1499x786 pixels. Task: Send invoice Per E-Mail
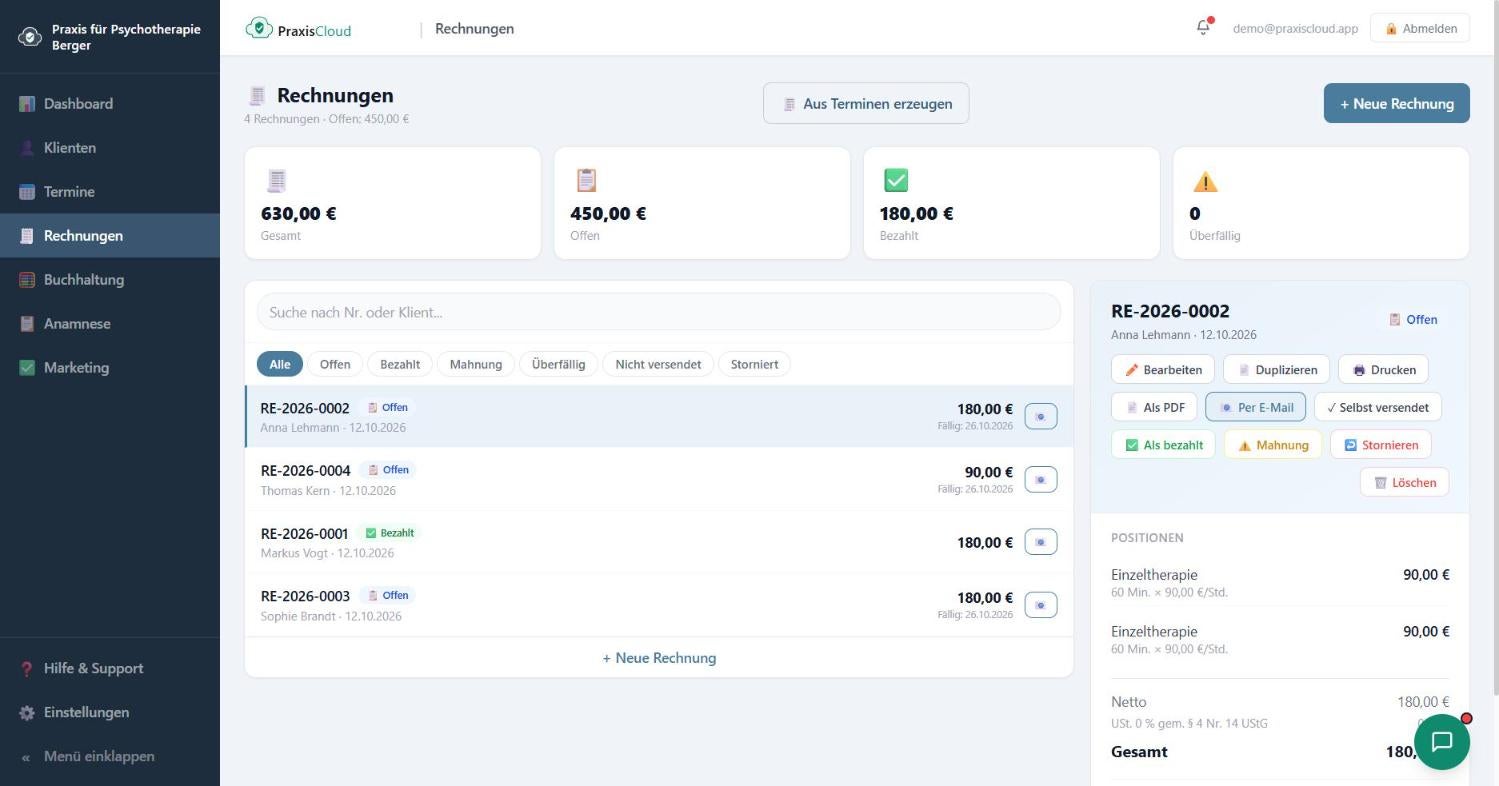point(1255,407)
